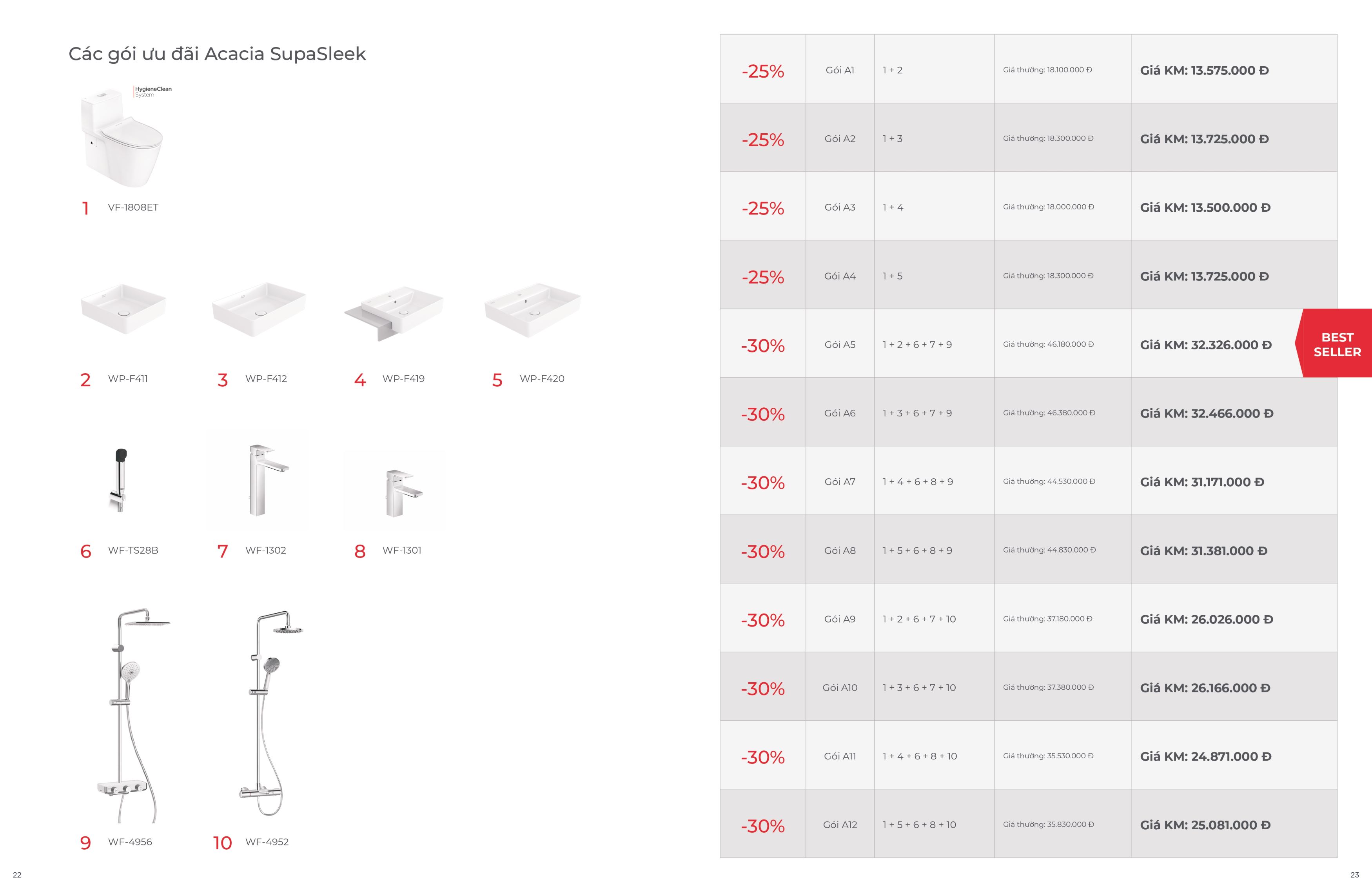Click the Các gói ưu đãi Acacia SupaSleek heading

217,54
